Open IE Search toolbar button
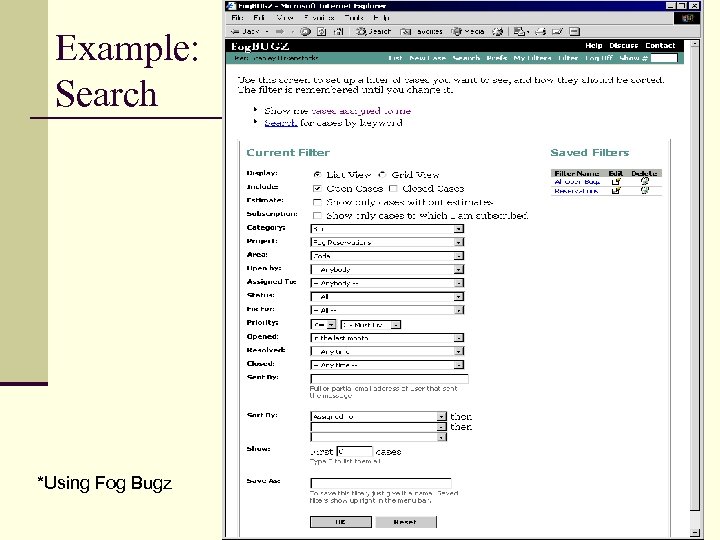The width and height of the screenshot is (720, 540). (x=373, y=31)
